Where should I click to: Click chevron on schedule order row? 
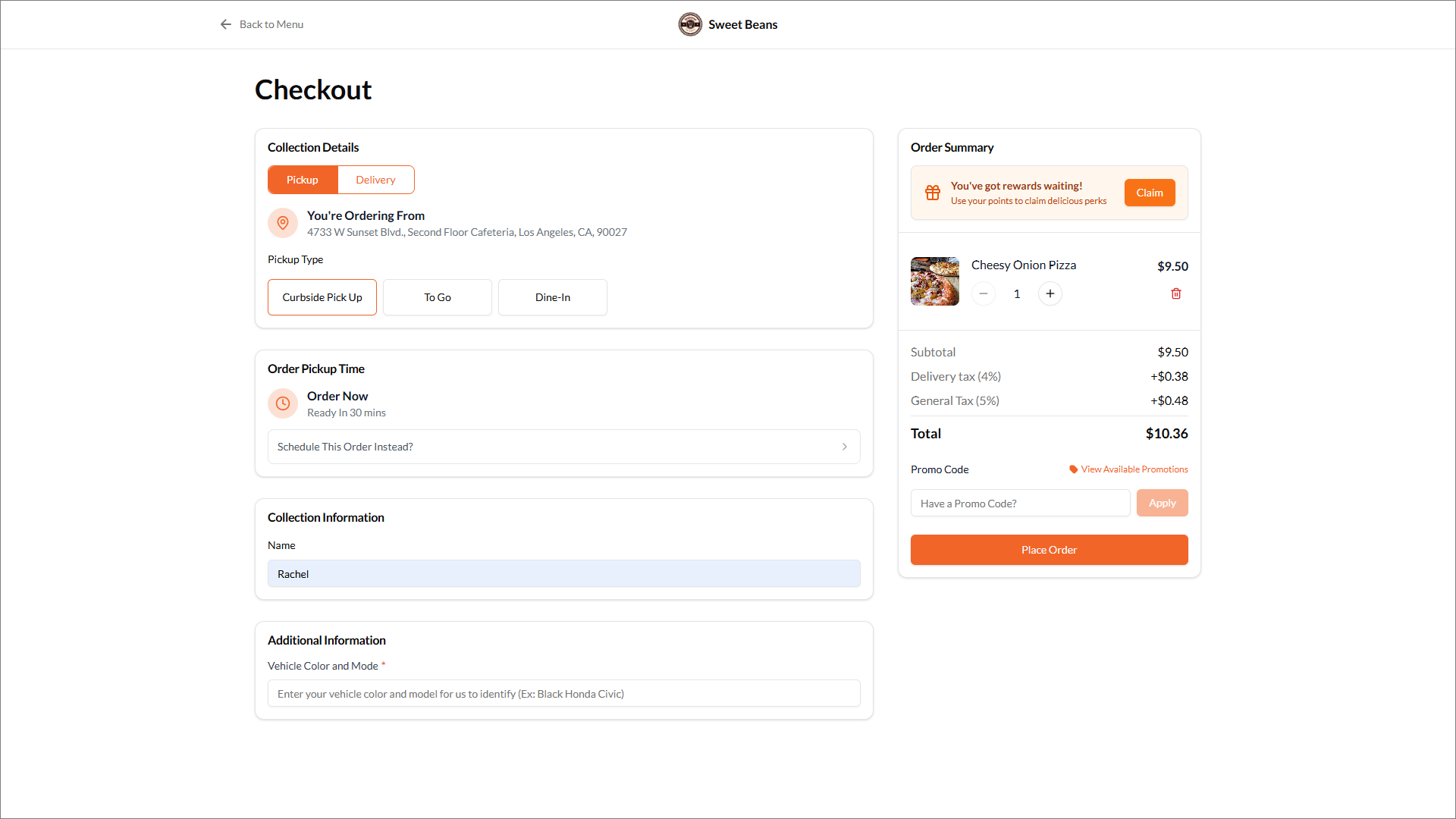(844, 447)
